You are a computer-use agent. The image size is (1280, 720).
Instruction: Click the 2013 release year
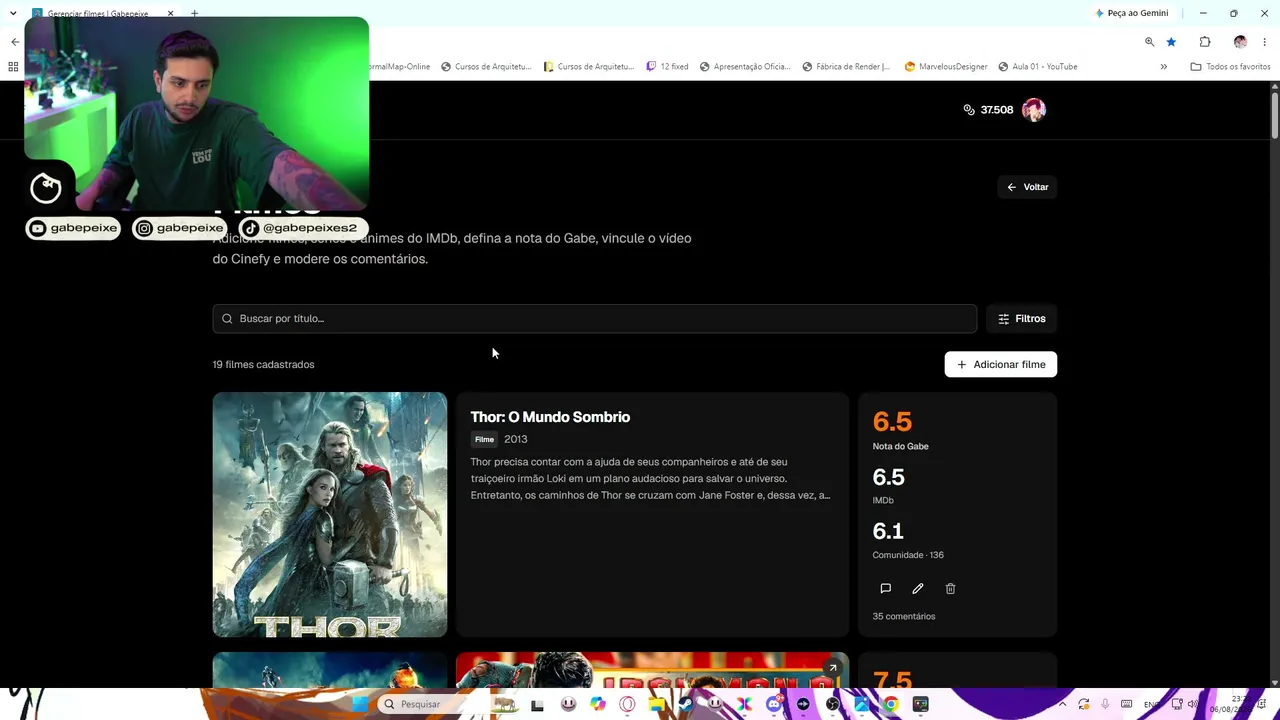pyautogui.click(x=516, y=439)
